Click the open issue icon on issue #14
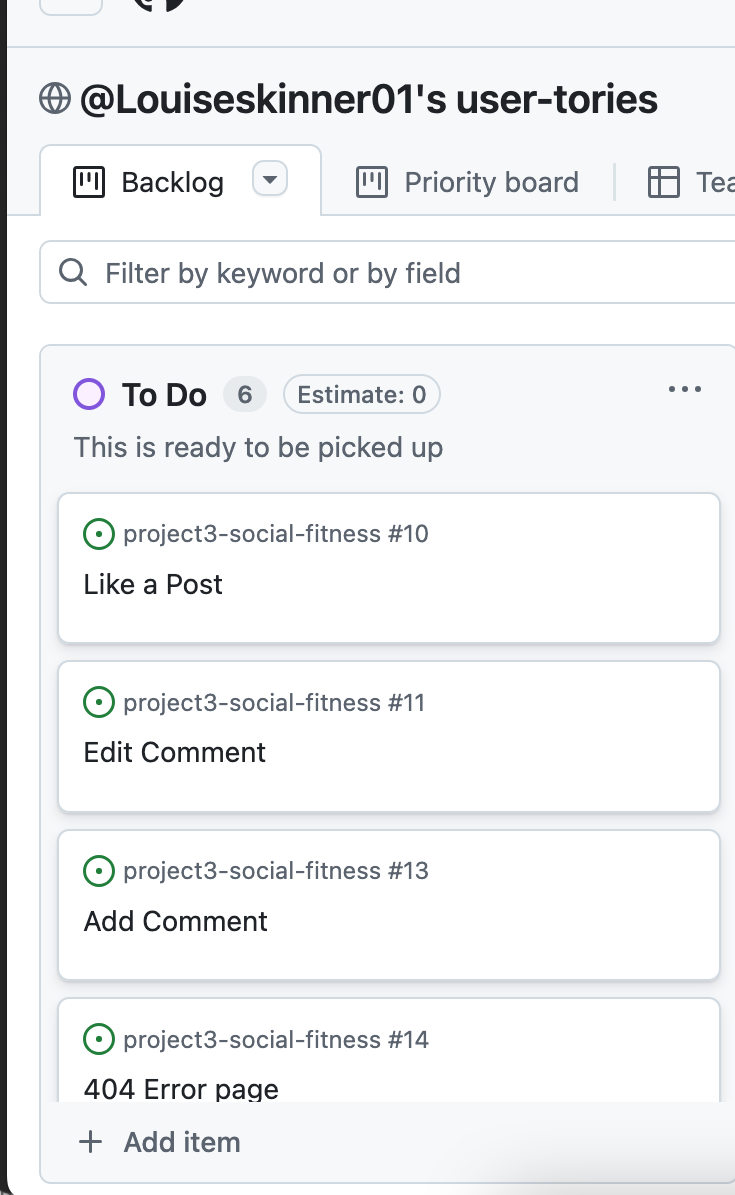This screenshot has height=1195, width=735. [x=98, y=1040]
